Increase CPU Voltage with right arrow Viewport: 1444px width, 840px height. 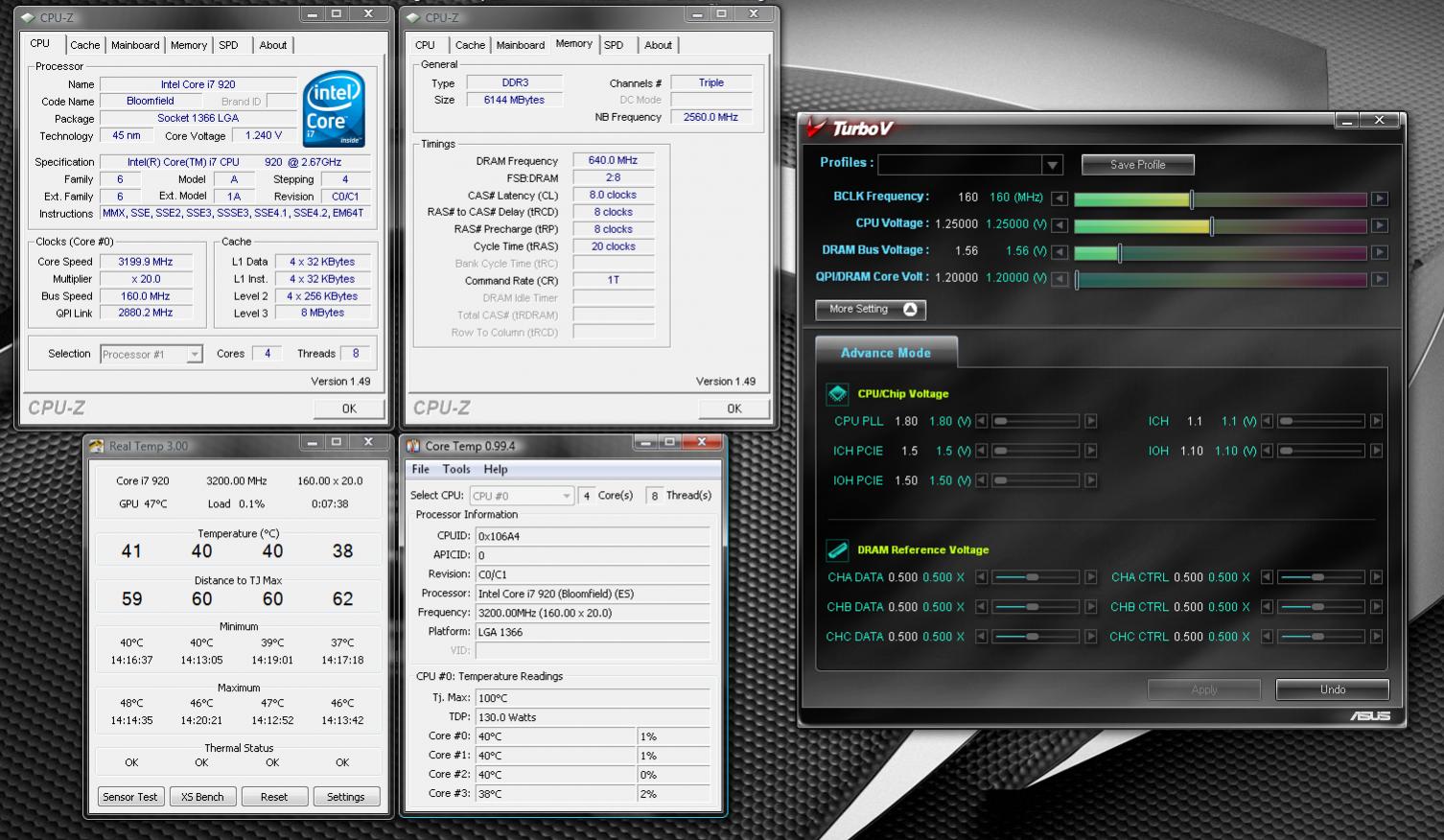[x=1379, y=225]
